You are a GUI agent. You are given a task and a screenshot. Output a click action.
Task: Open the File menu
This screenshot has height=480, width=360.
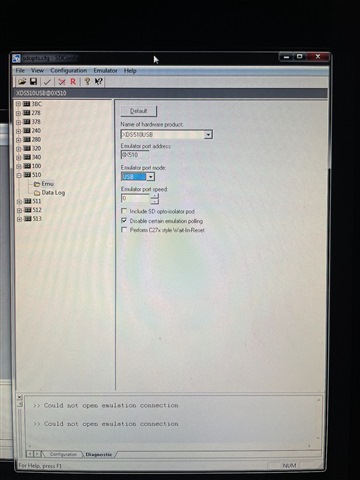coord(20,71)
